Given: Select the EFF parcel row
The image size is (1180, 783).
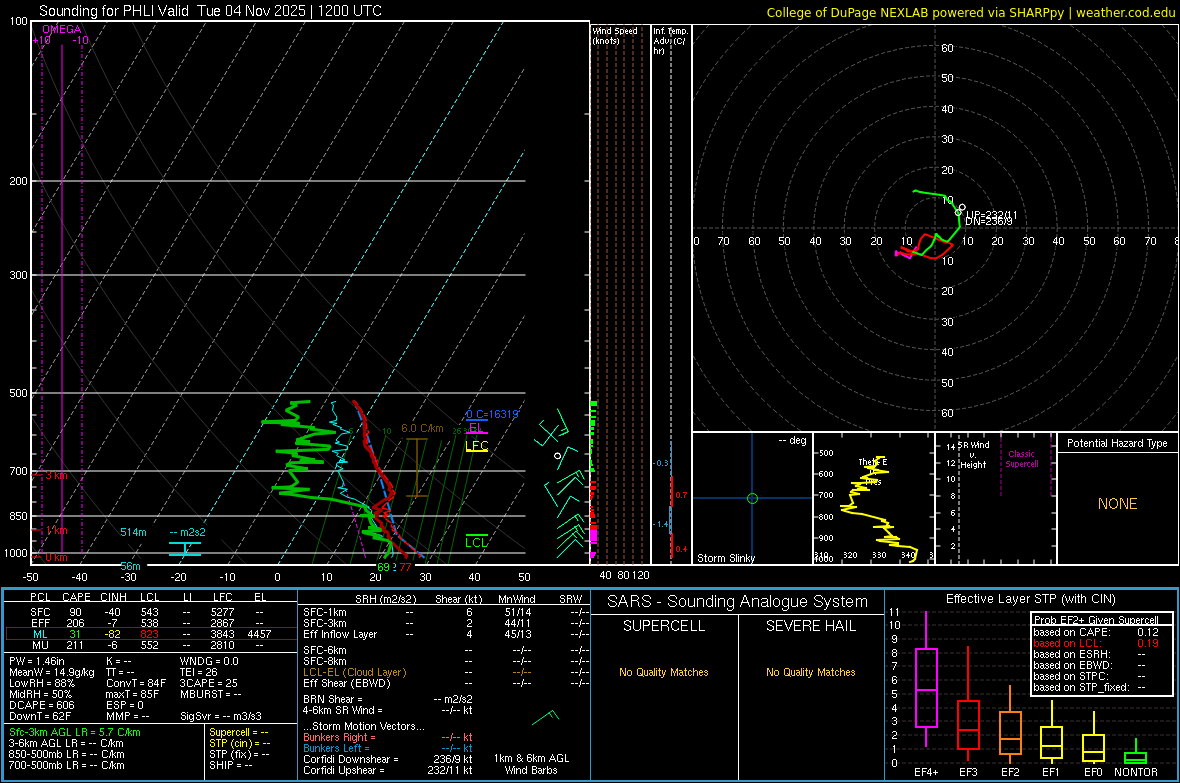Looking at the screenshot, I should point(149,623).
